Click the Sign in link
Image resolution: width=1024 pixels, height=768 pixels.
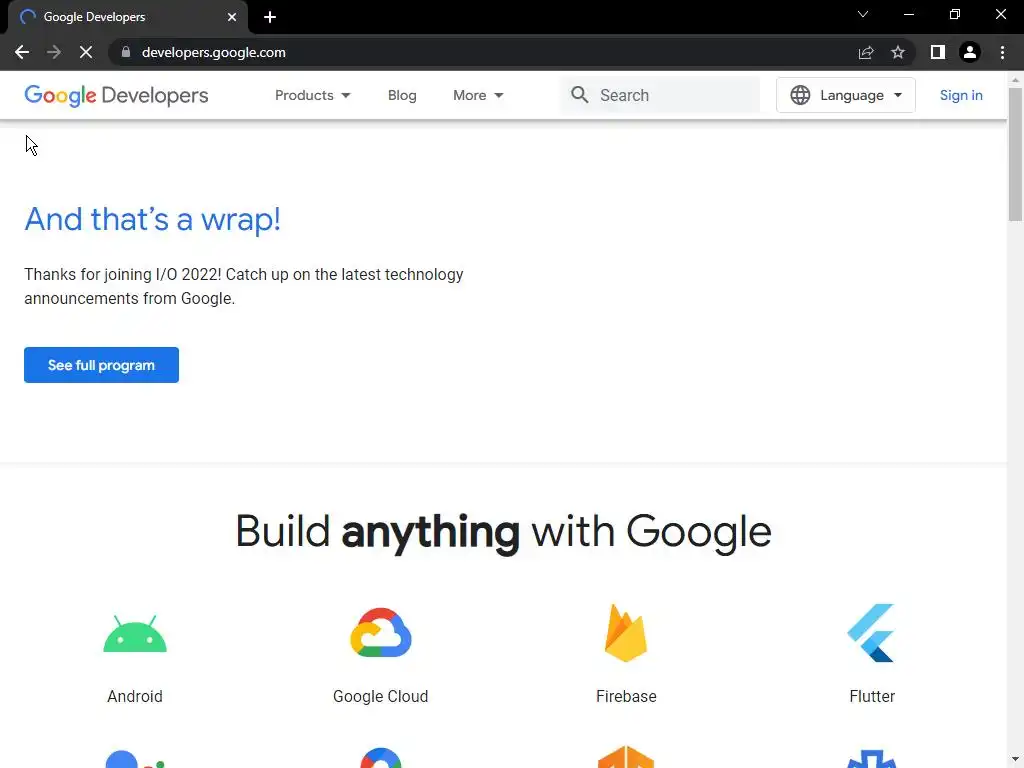961,95
